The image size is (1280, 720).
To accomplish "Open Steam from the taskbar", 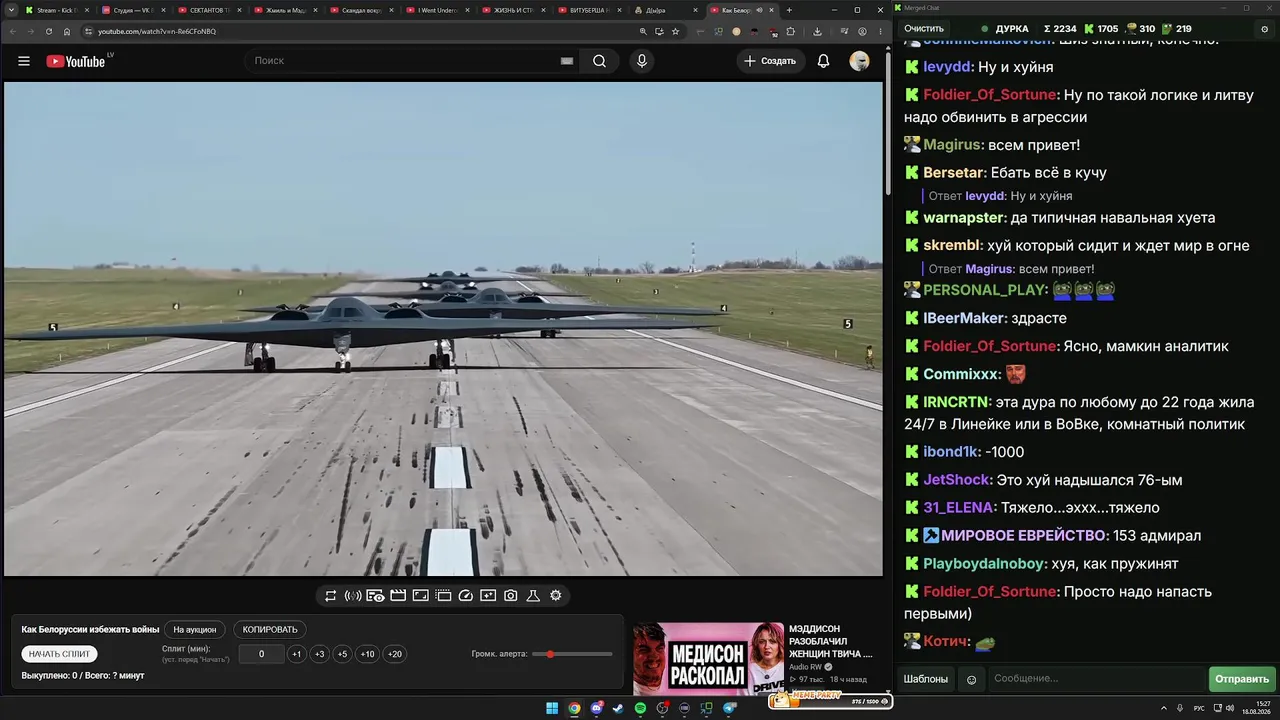I will (618, 709).
